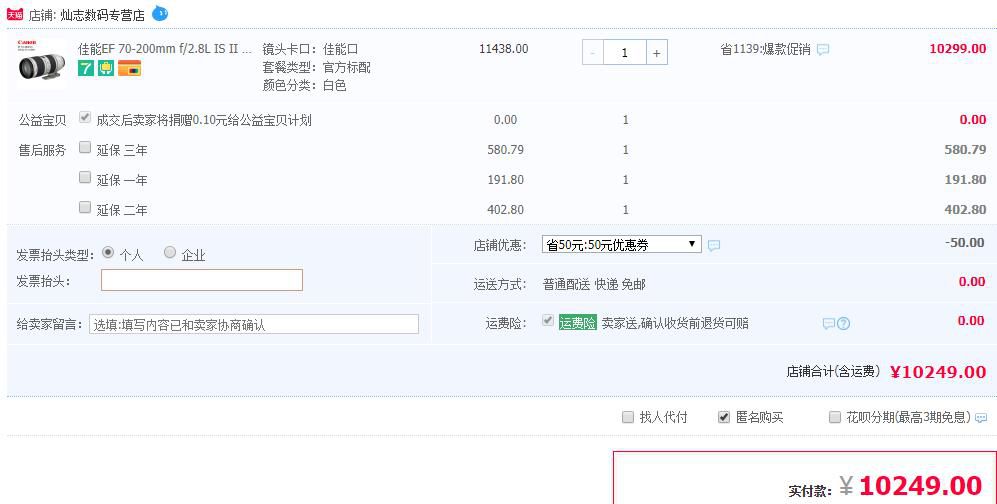997x504 pixels.
Task: Check the 延保 一年 warranty option
Action: pos(85,177)
